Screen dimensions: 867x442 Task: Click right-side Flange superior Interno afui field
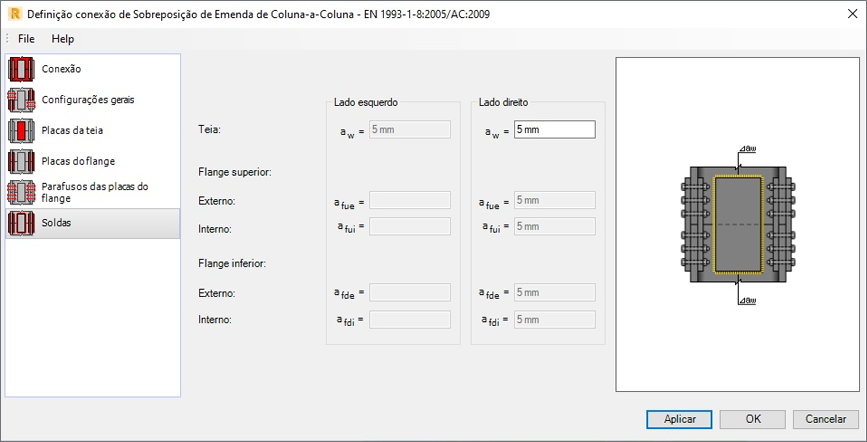click(x=555, y=226)
